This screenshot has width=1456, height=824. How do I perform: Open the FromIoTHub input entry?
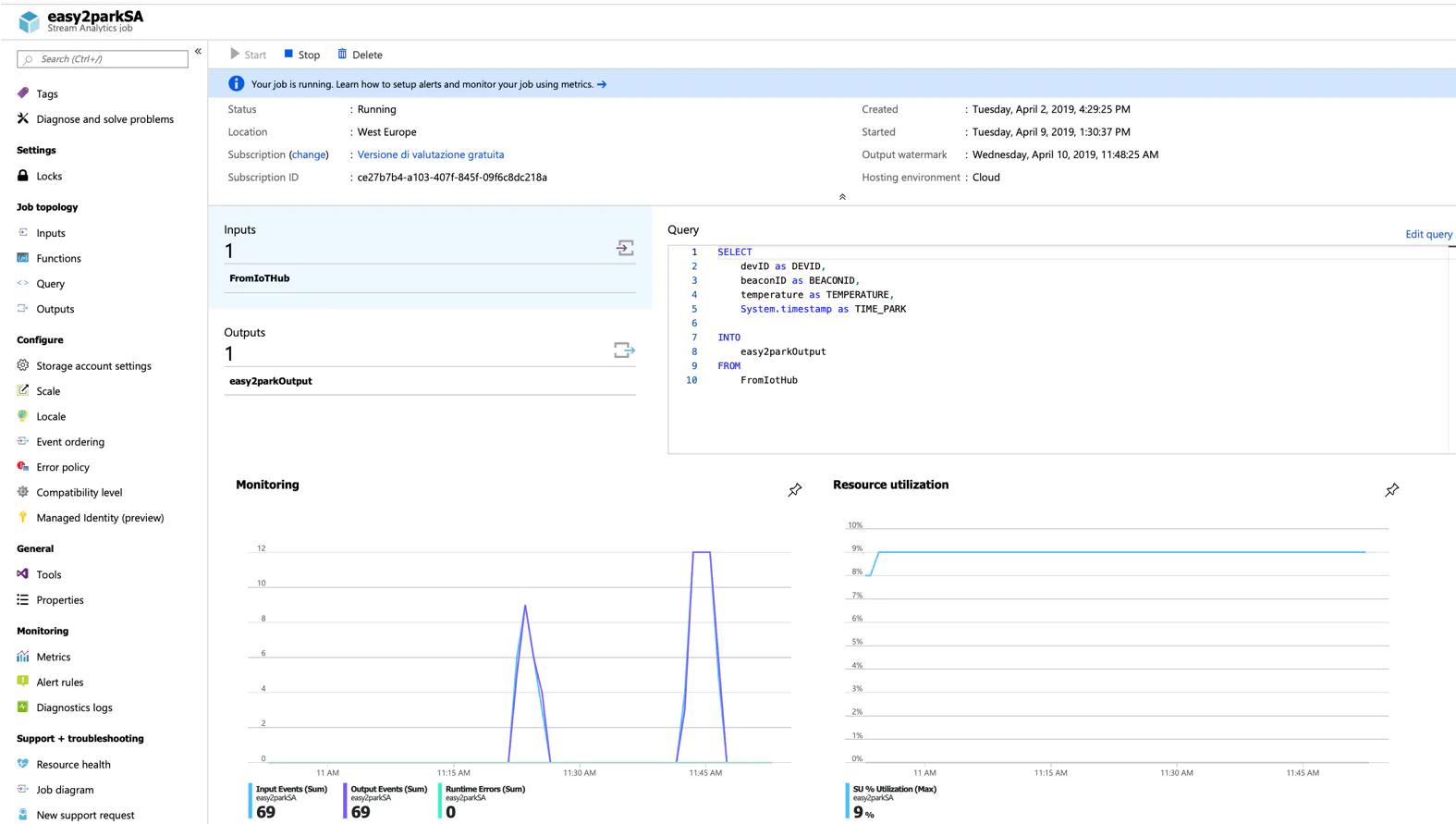(x=260, y=278)
